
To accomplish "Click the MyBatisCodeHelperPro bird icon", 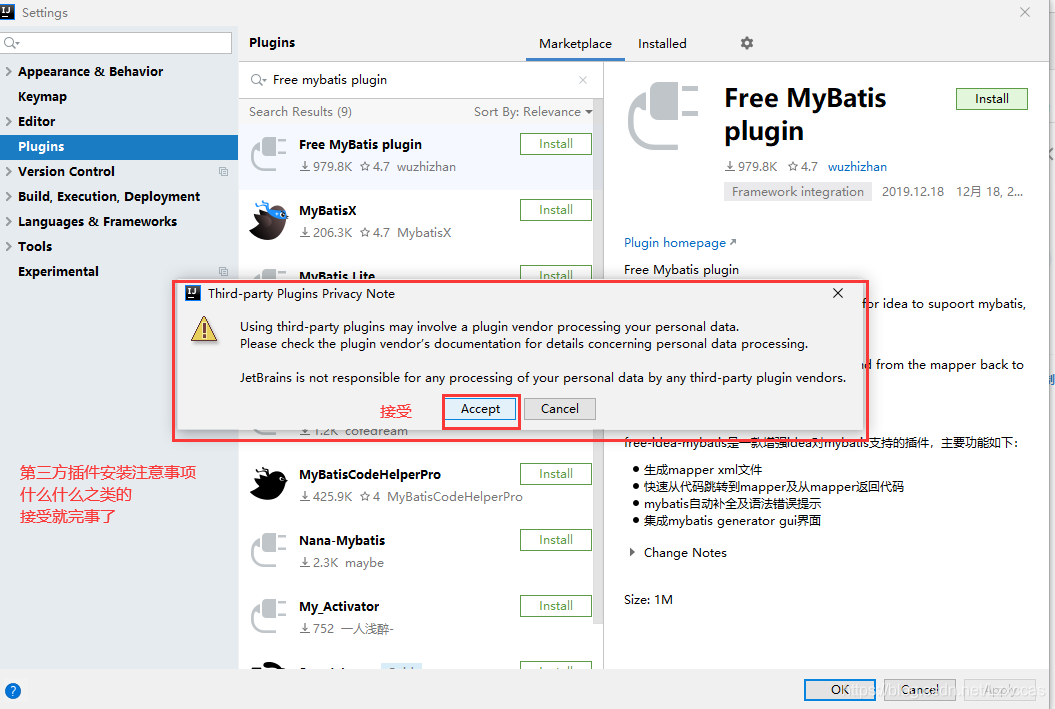I will tap(268, 484).
